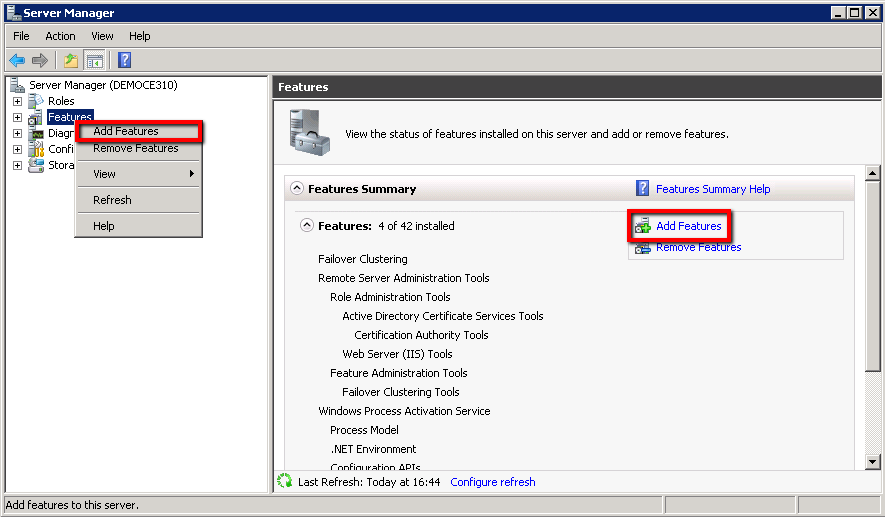Screen dimensions: 885x517
Task: Open the View submenu in context menu
Action: (138, 174)
